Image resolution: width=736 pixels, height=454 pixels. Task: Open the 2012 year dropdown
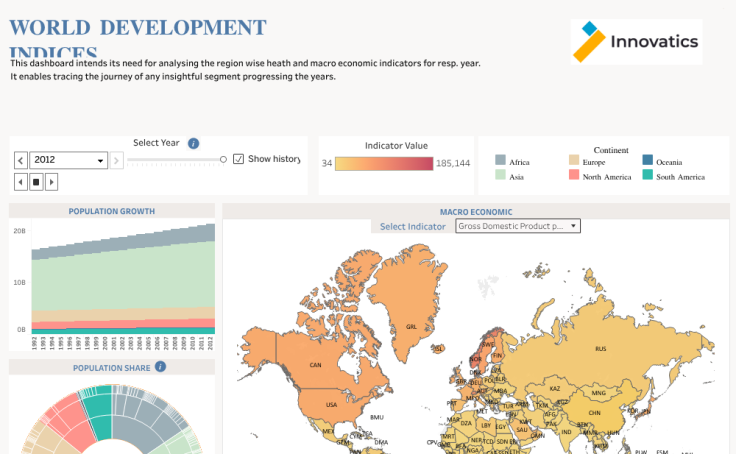click(x=69, y=160)
